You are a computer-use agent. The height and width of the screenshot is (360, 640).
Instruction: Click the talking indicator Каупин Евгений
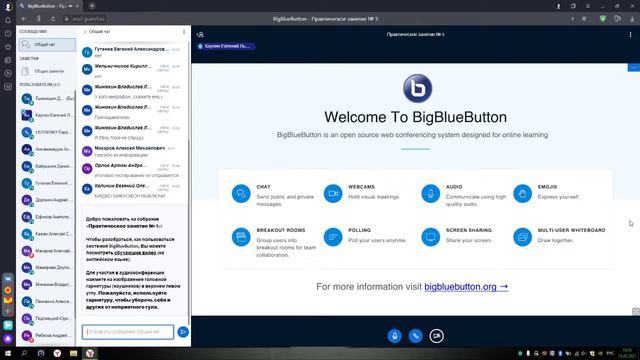click(226, 46)
